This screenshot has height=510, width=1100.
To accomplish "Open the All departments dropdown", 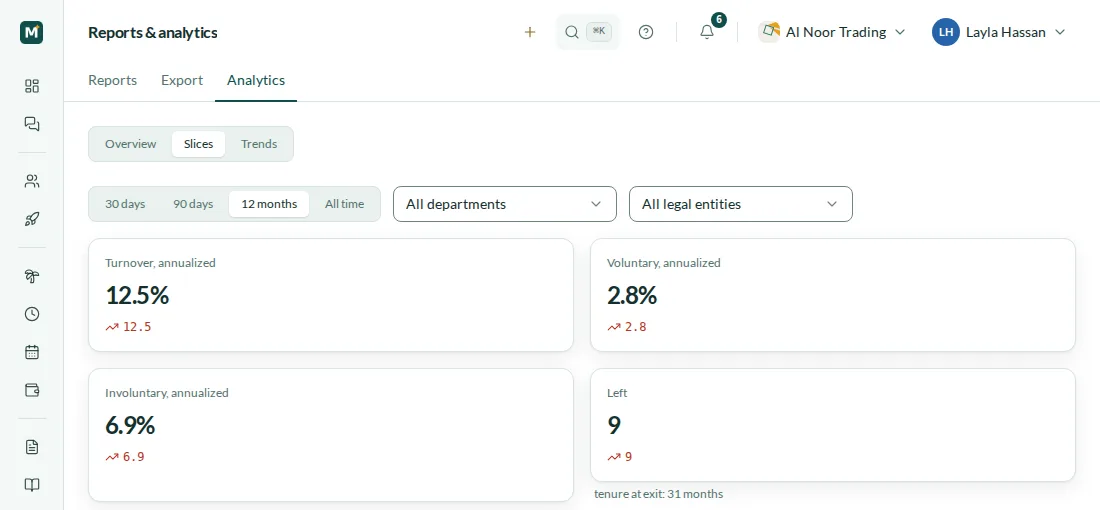I will click(504, 204).
